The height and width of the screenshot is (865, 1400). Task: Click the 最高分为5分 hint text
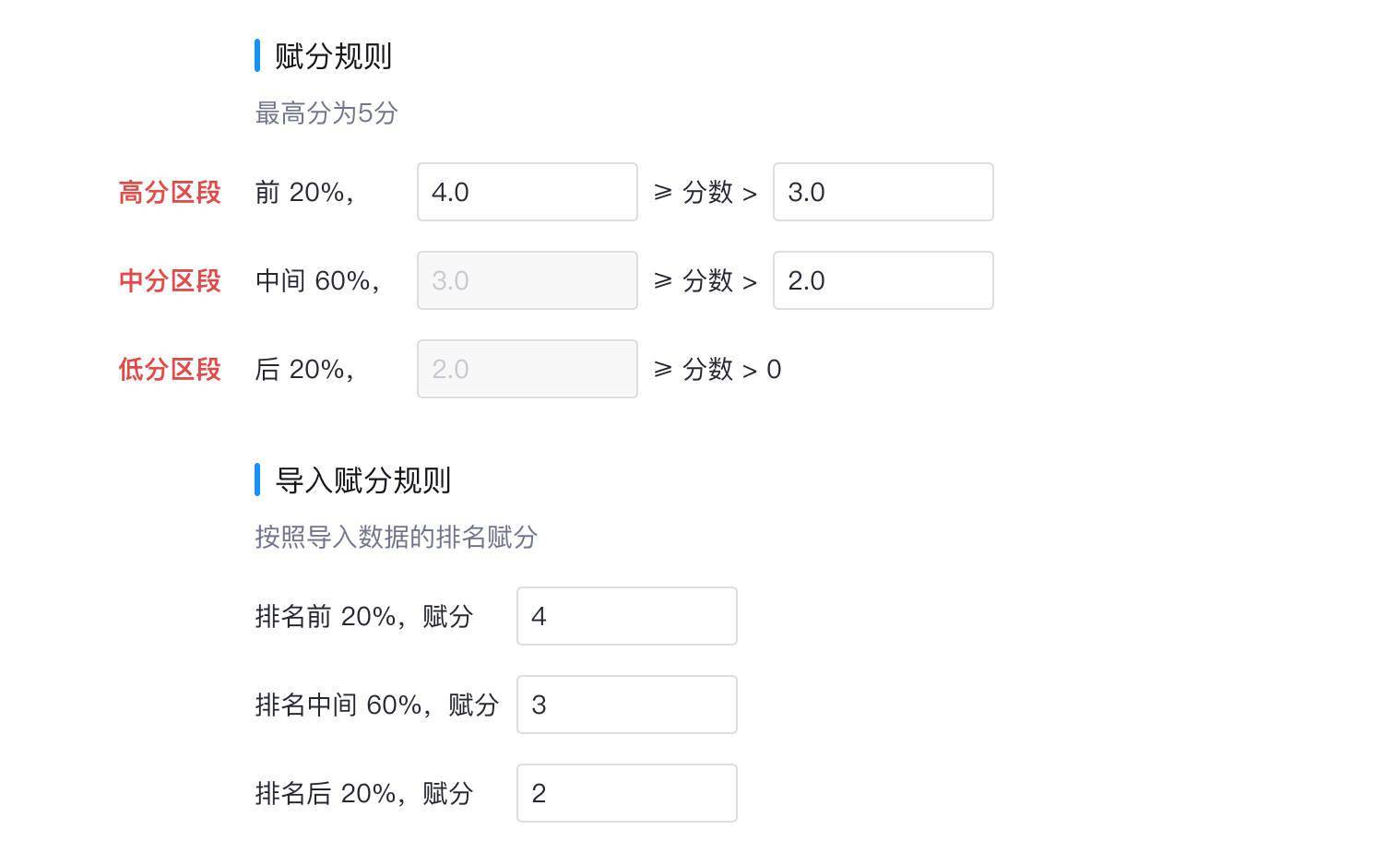point(326,113)
